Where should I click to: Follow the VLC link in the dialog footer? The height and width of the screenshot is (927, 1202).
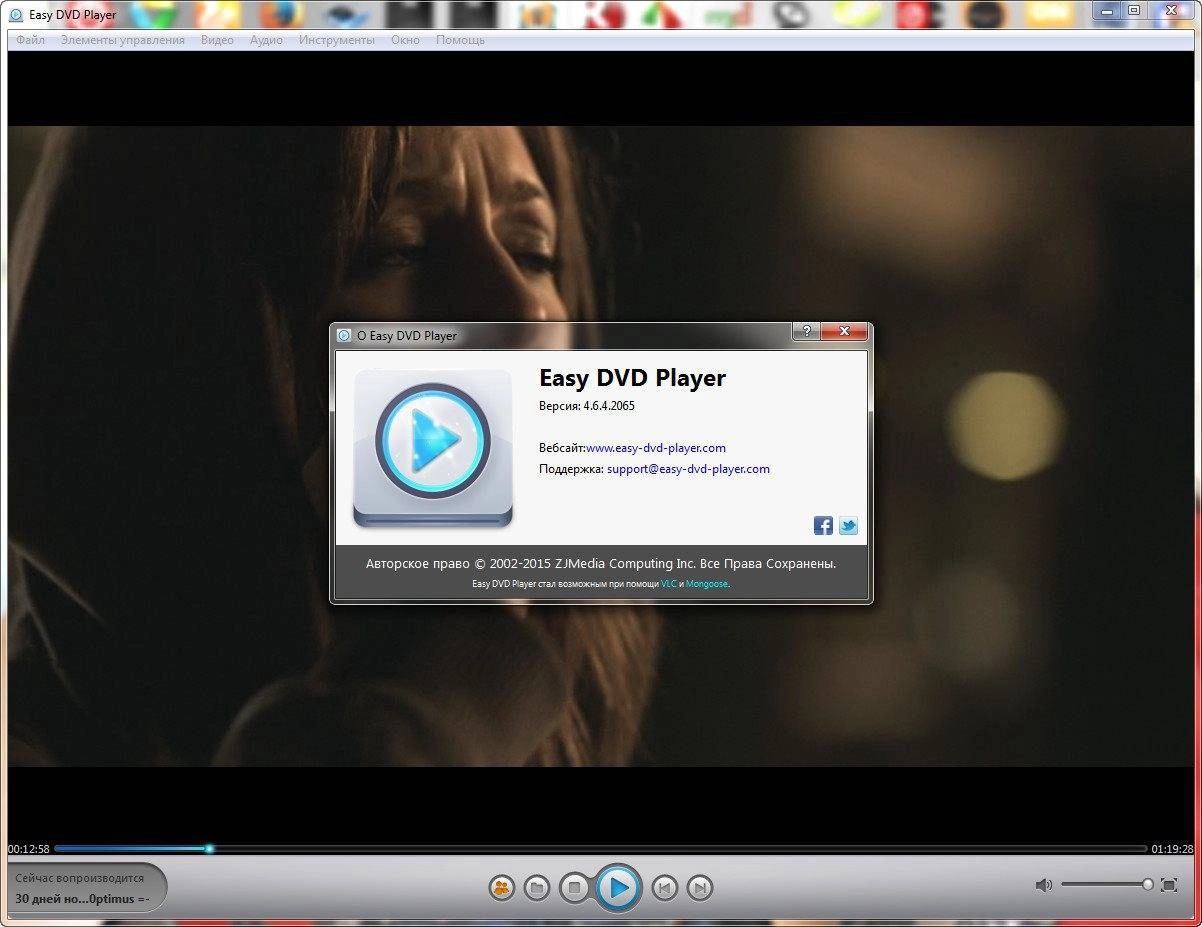tap(669, 584)
